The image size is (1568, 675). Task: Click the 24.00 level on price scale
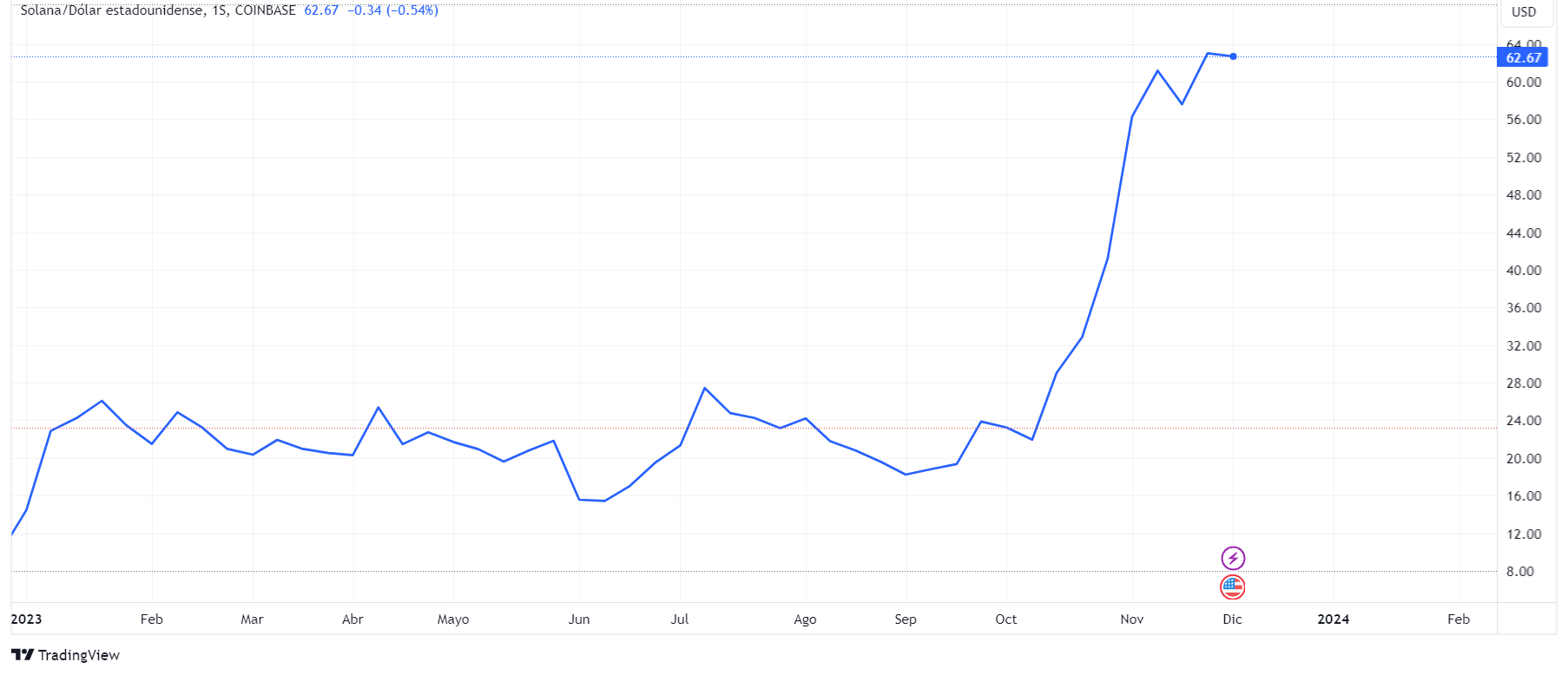pos(1524,421)
